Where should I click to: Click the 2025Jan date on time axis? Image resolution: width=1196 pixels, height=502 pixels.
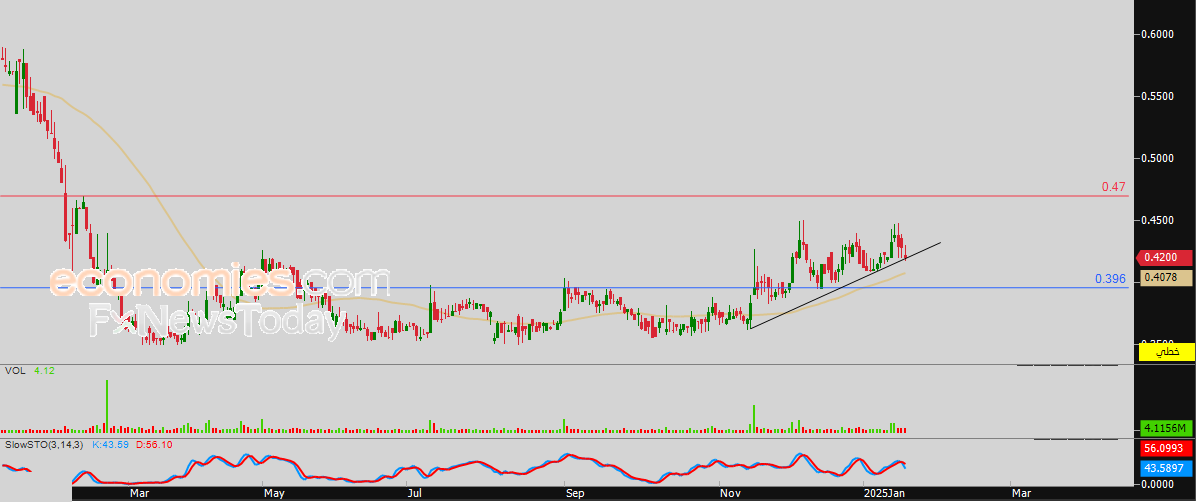pos(883,494)
